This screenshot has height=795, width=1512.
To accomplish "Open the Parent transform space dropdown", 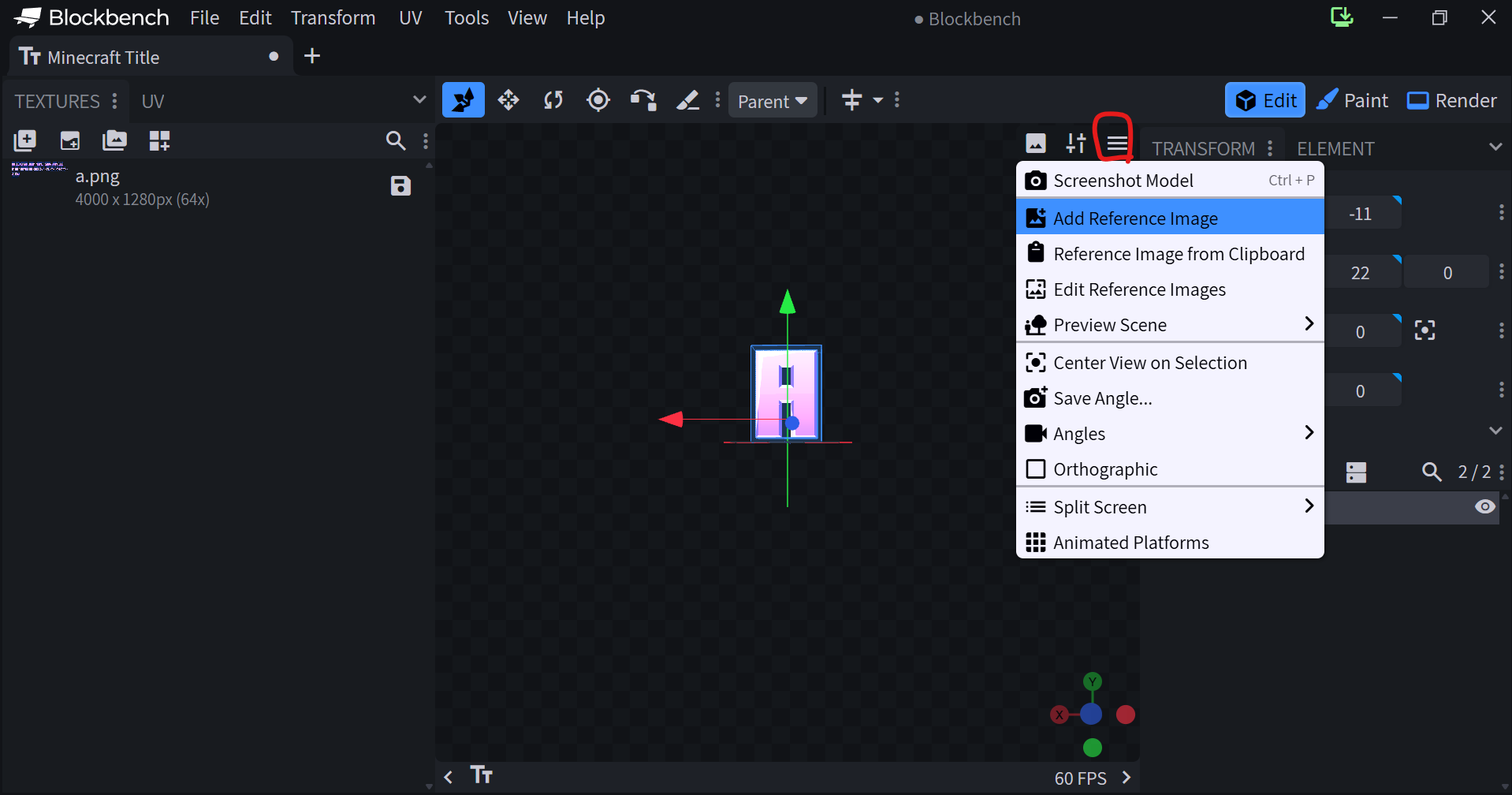I will pos(772,101).
